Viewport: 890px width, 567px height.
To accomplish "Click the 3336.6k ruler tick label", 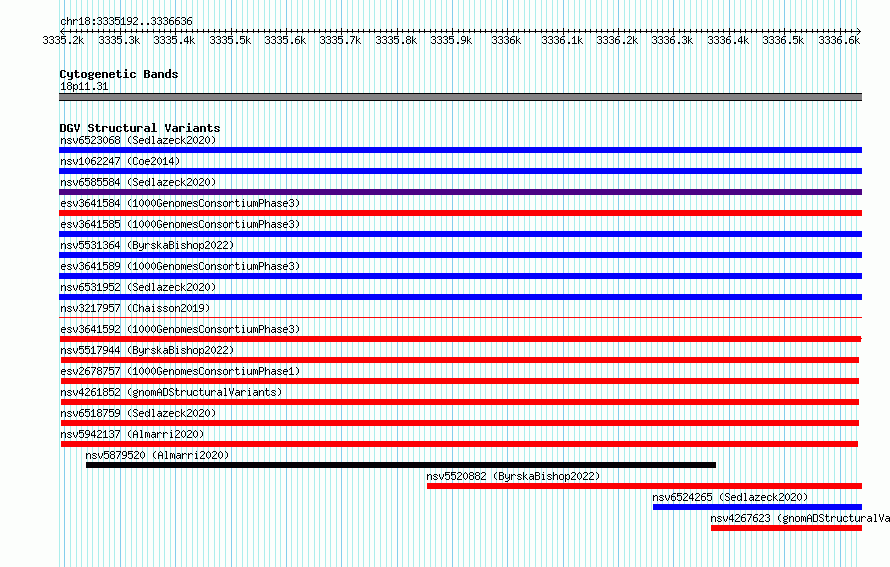I will [x=839, y=40].
